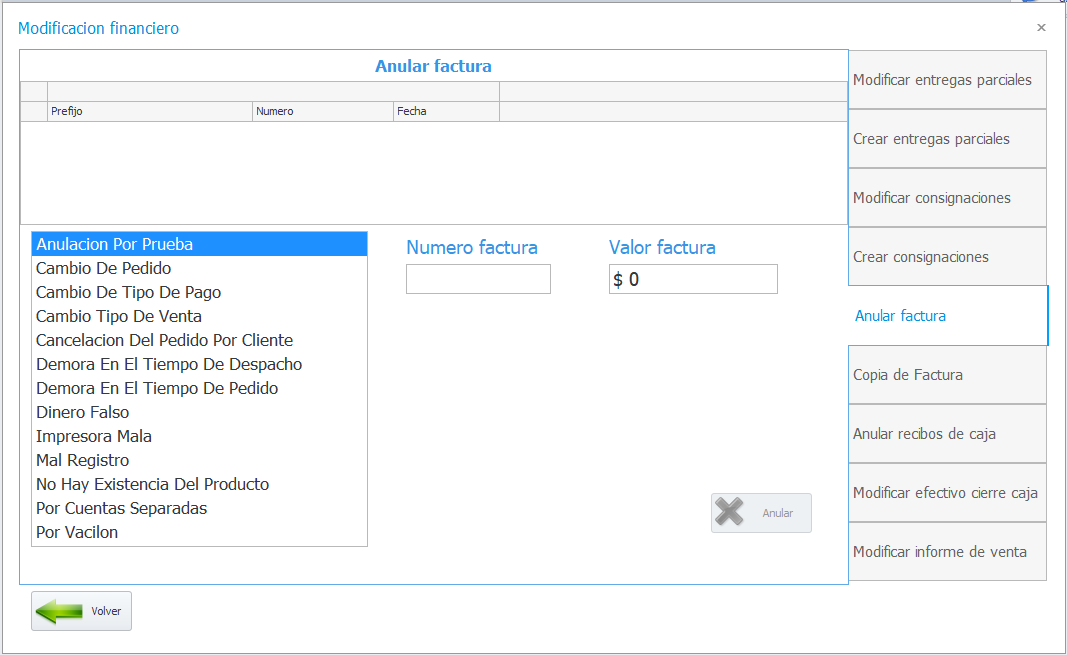Open Modificar informe de venta tab
1067x655 pixels.
pyautogui.click(x=947, y=552)
